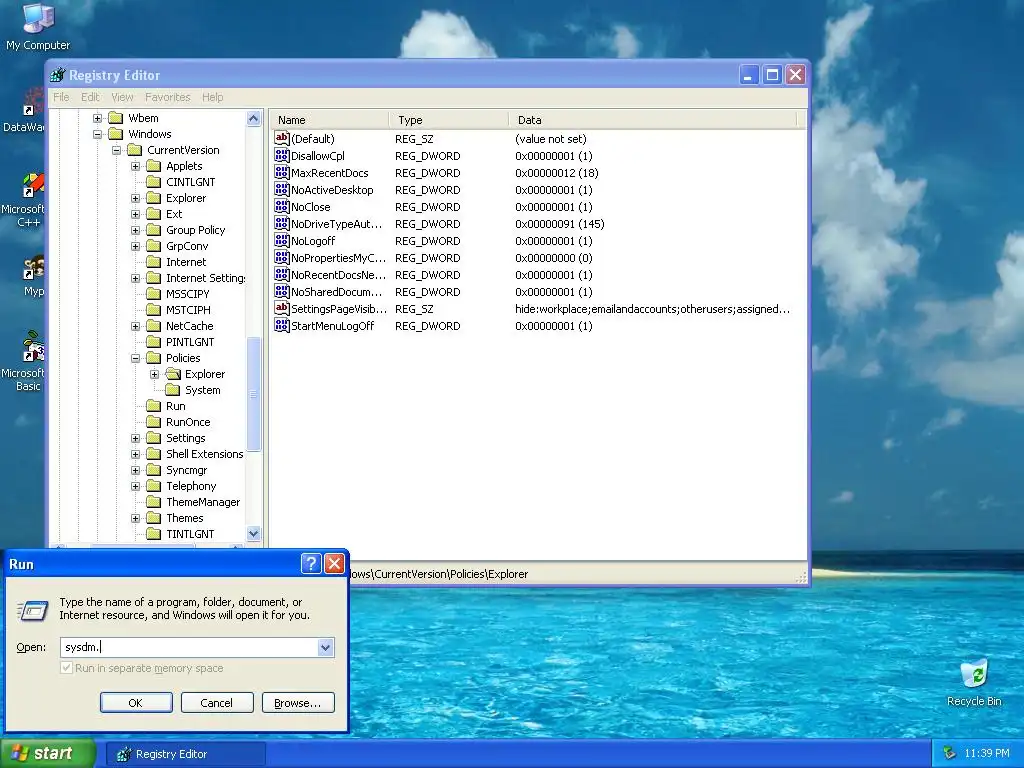This screenshot has height=768, width=1024.
Task: Click the Themes folder icon
Action: [153, 518]
